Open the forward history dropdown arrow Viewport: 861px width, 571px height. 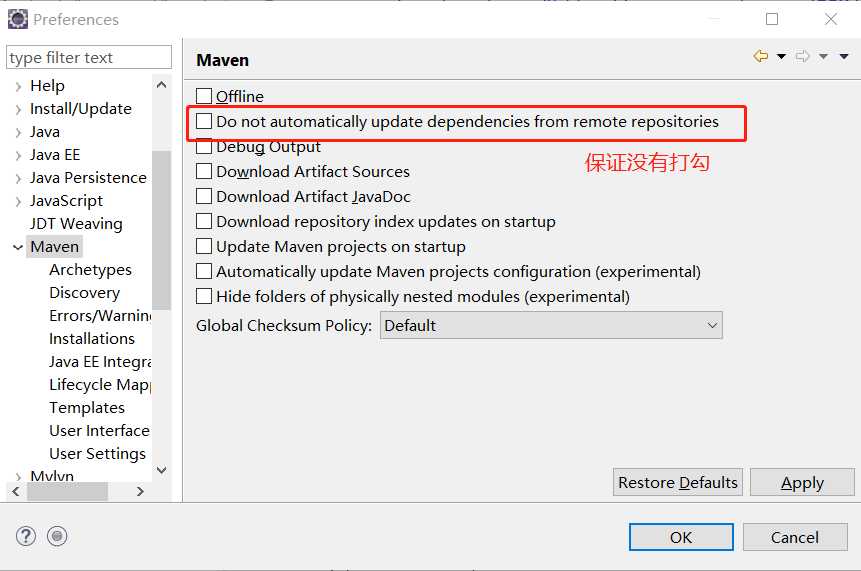(x=823, y=57)
